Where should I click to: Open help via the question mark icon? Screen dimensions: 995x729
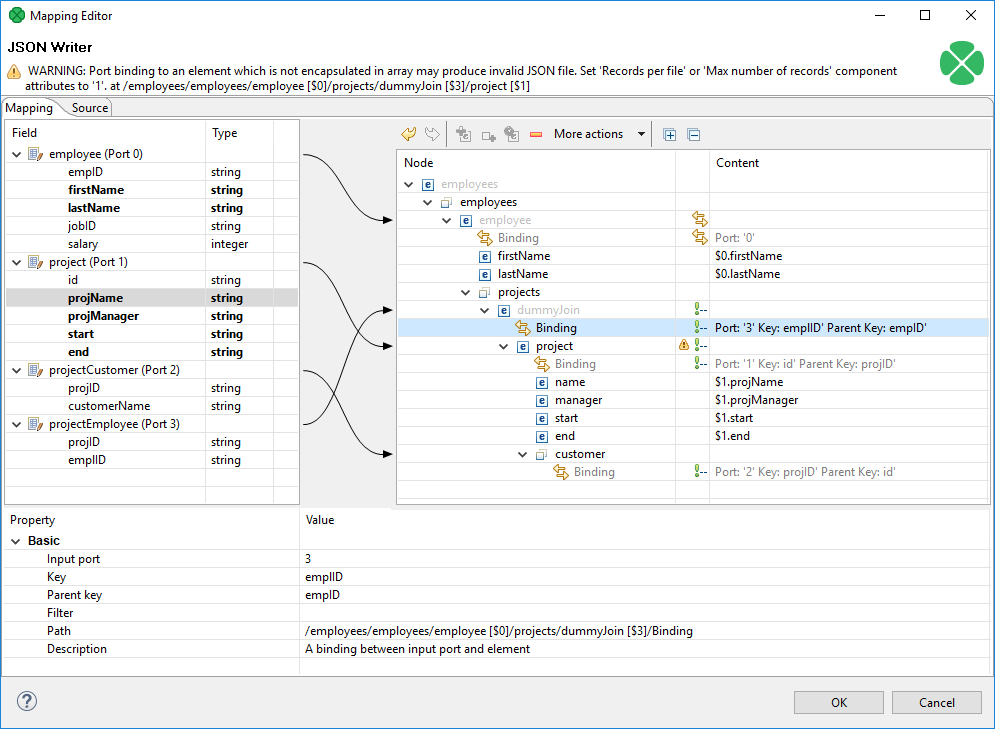pyautogui.click(x=26, y=701)
